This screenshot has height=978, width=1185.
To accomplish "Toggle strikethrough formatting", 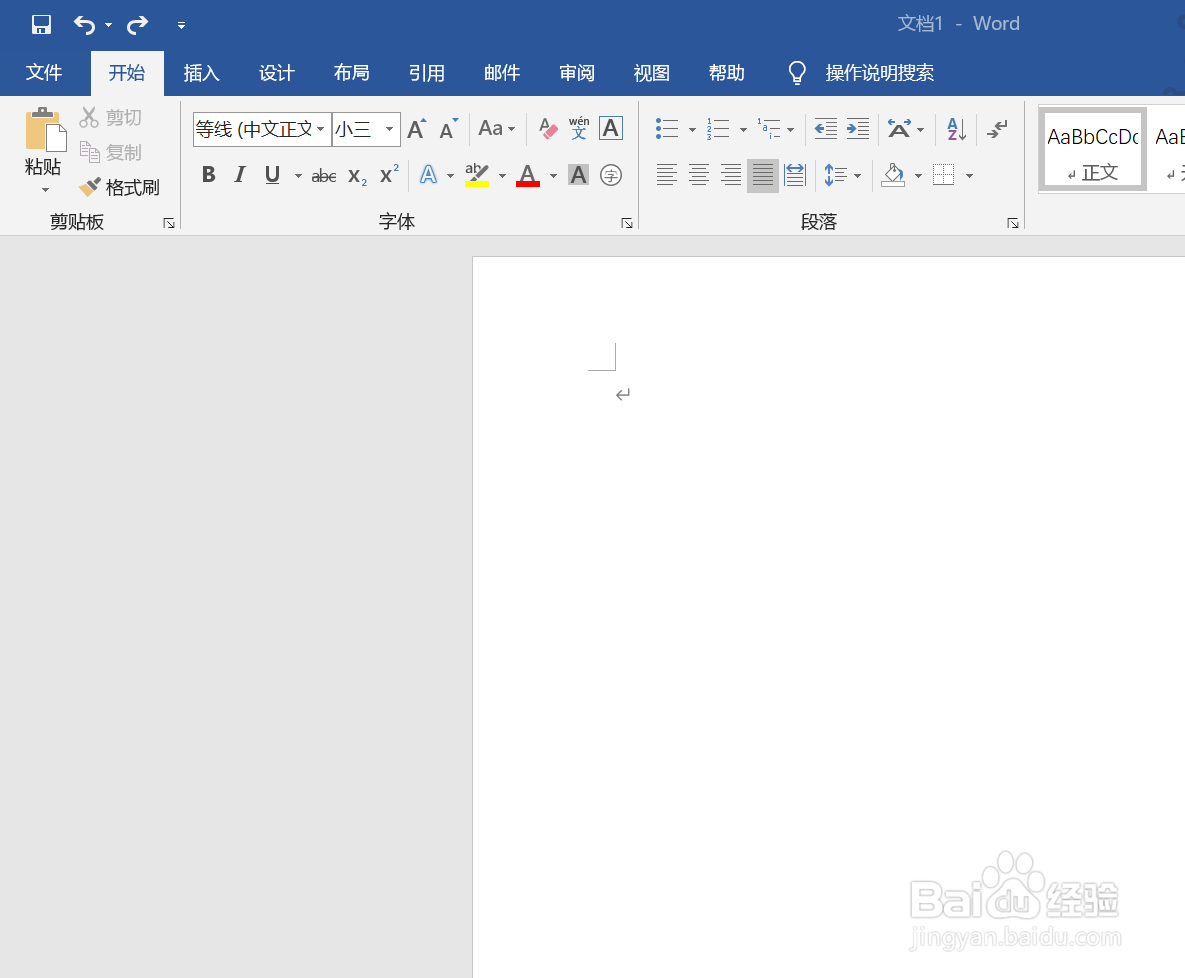I will 323,176.
